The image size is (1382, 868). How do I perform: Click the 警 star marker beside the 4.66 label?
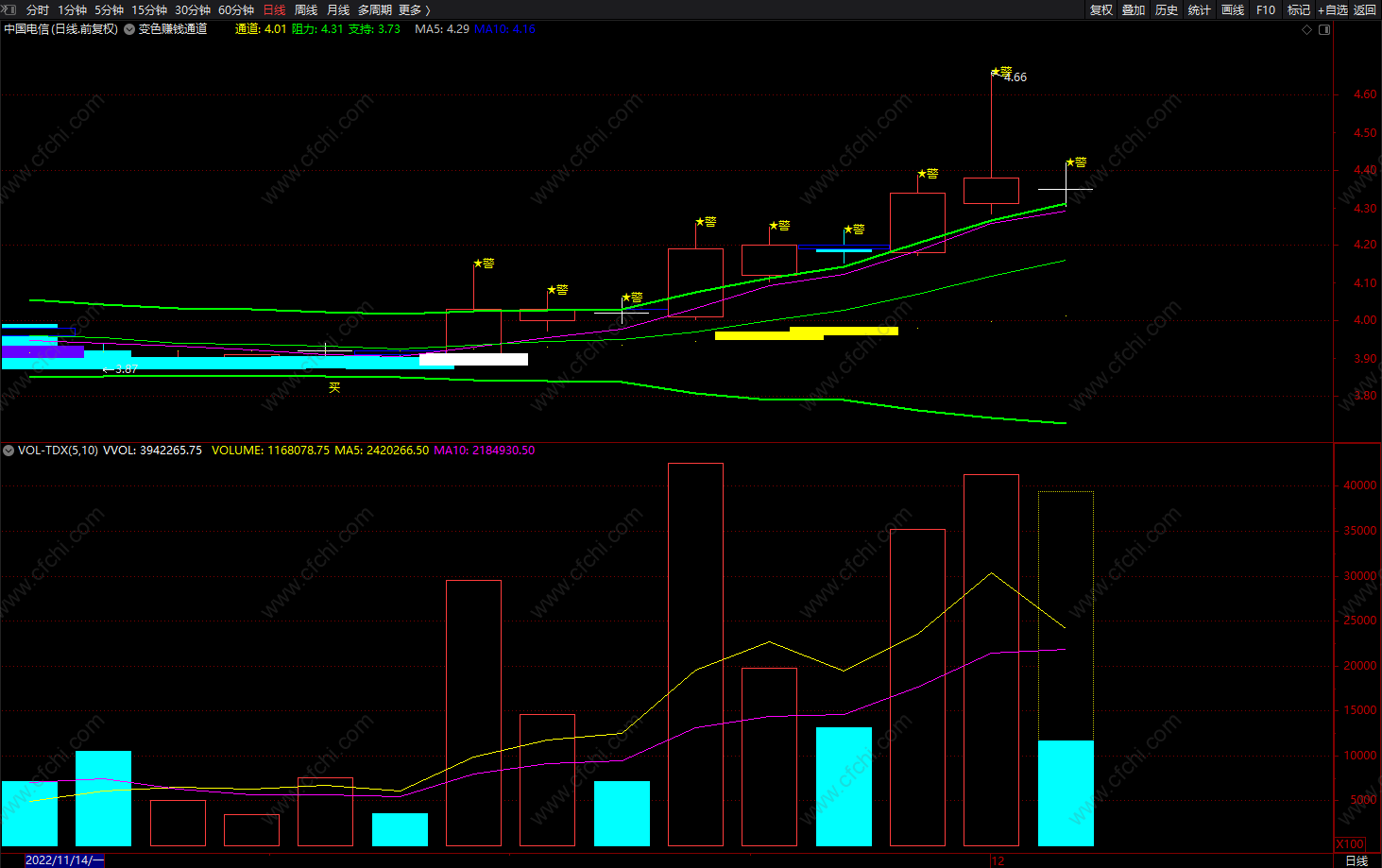(x=1001, y=72)
